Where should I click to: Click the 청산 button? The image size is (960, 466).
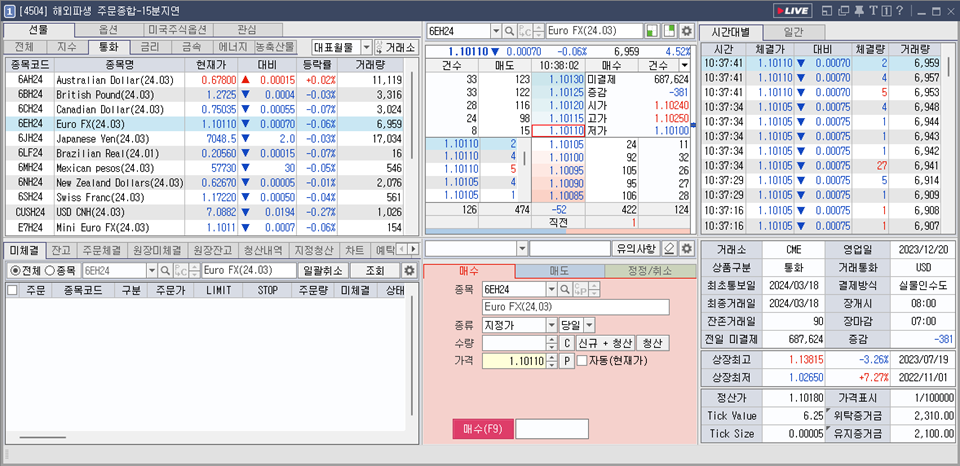pyautogui.click(x=653, y=343)
